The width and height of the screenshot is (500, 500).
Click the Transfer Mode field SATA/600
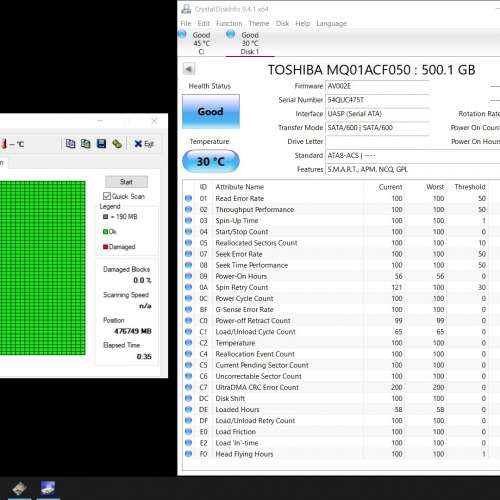tap(377, 128)
